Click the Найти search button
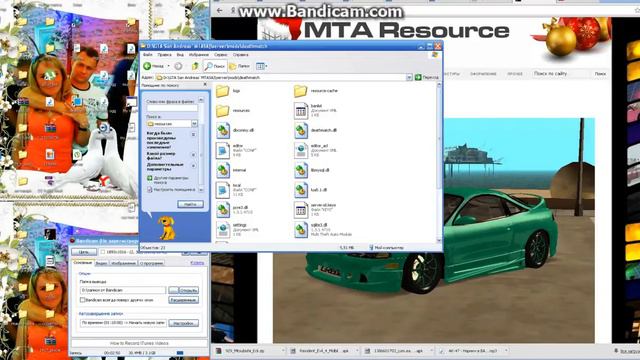 point(190,204)
